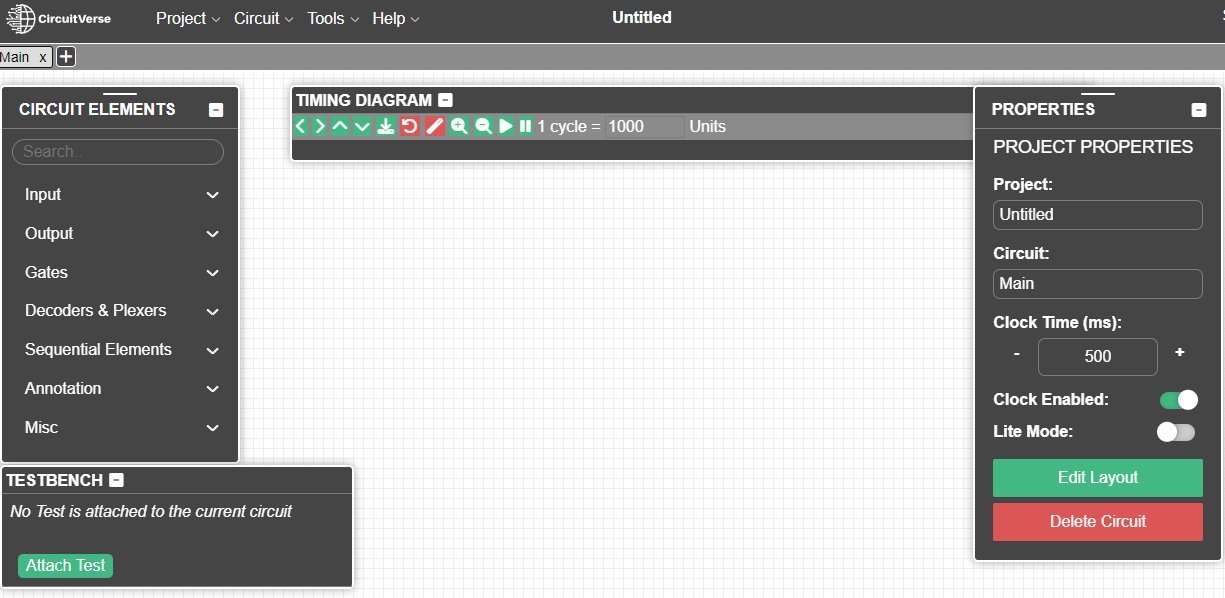The image size is (1225, 598).
Task: Click the timing diagram download icon
Action: tap(385, 126)
